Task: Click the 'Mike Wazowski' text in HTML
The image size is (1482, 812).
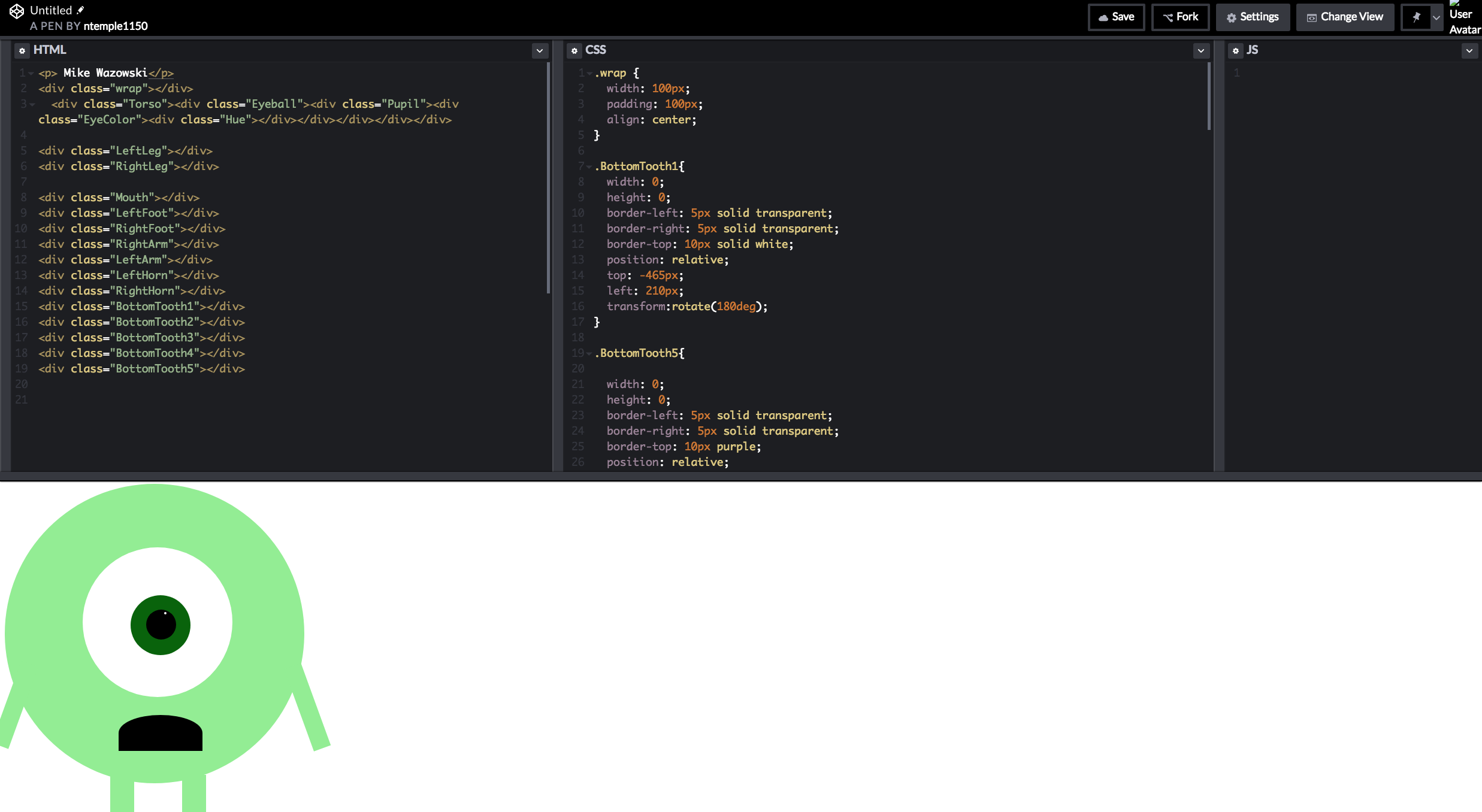Action: (x=105, y=73)
